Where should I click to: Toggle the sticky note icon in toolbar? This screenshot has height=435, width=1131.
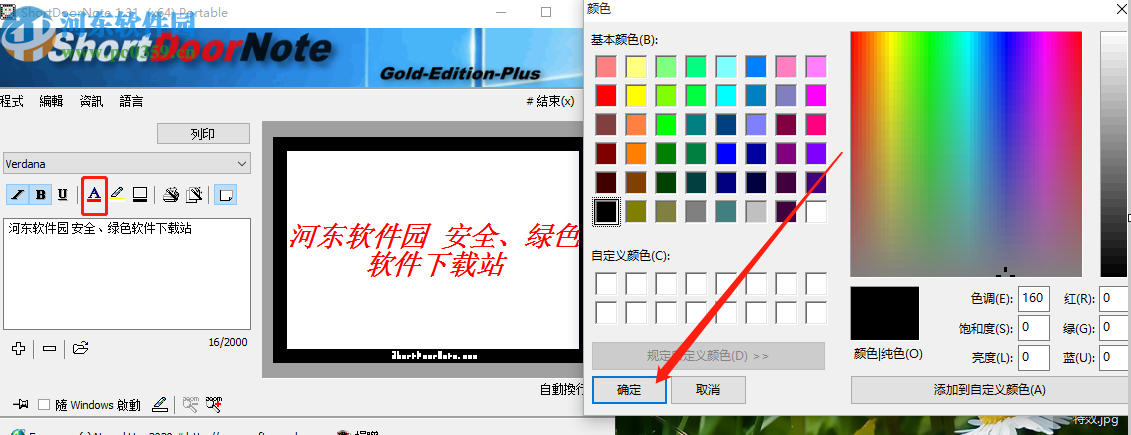226,194
